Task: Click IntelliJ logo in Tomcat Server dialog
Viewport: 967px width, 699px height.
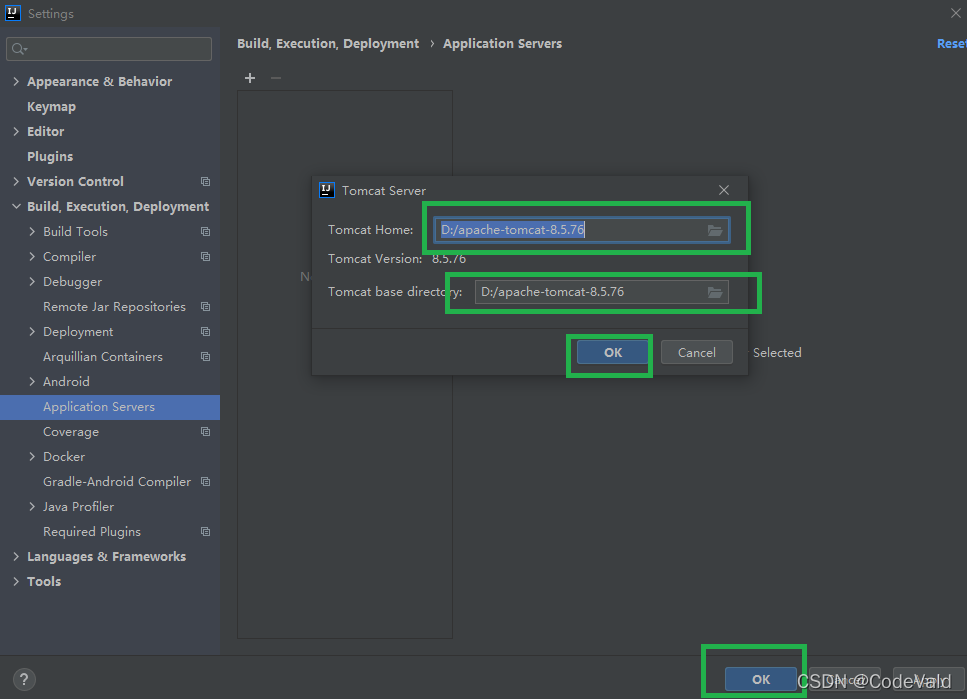Action: tap(327, 190)
